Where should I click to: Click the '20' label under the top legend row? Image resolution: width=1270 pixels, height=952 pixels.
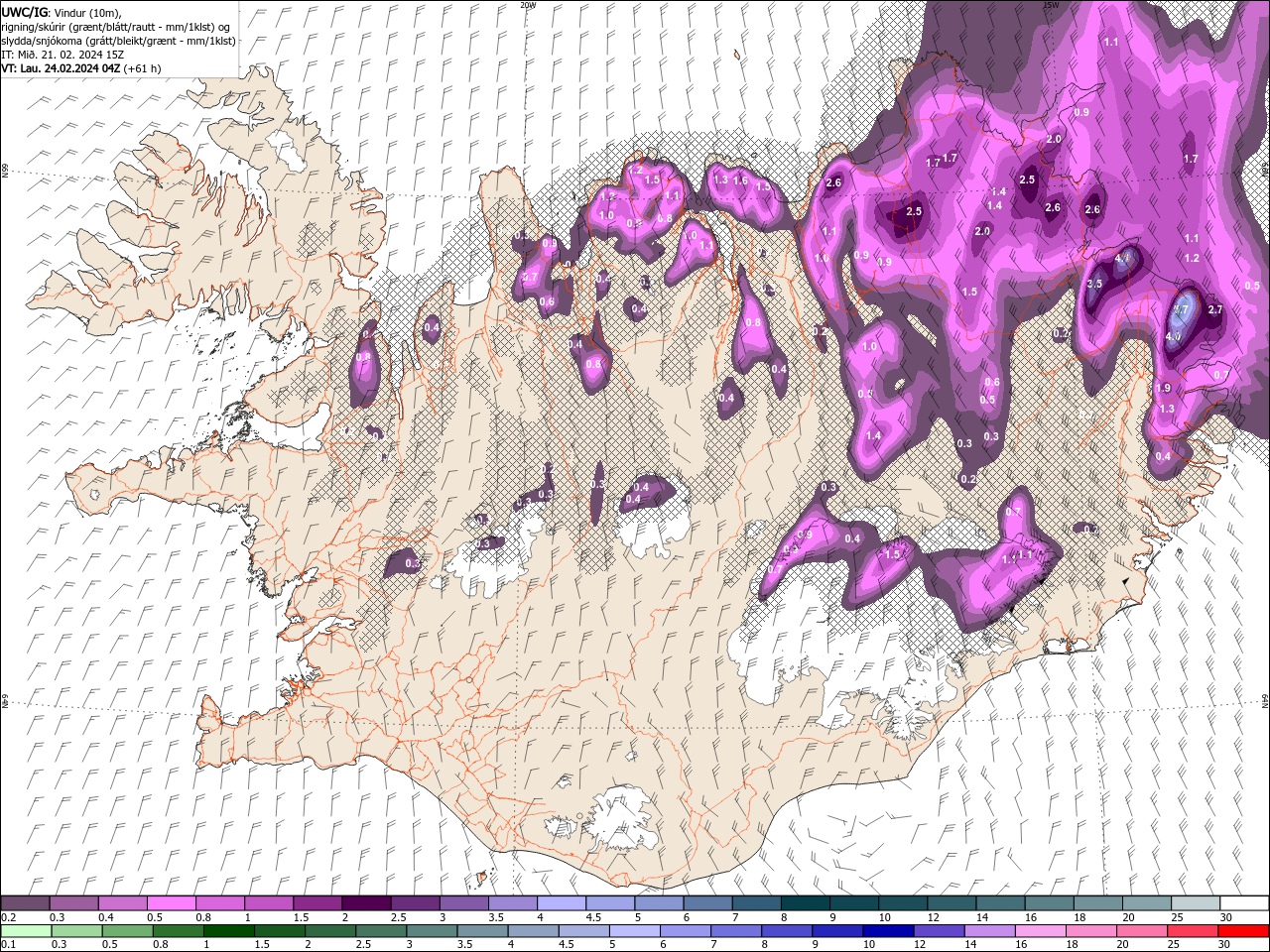tap(1129, 917)
